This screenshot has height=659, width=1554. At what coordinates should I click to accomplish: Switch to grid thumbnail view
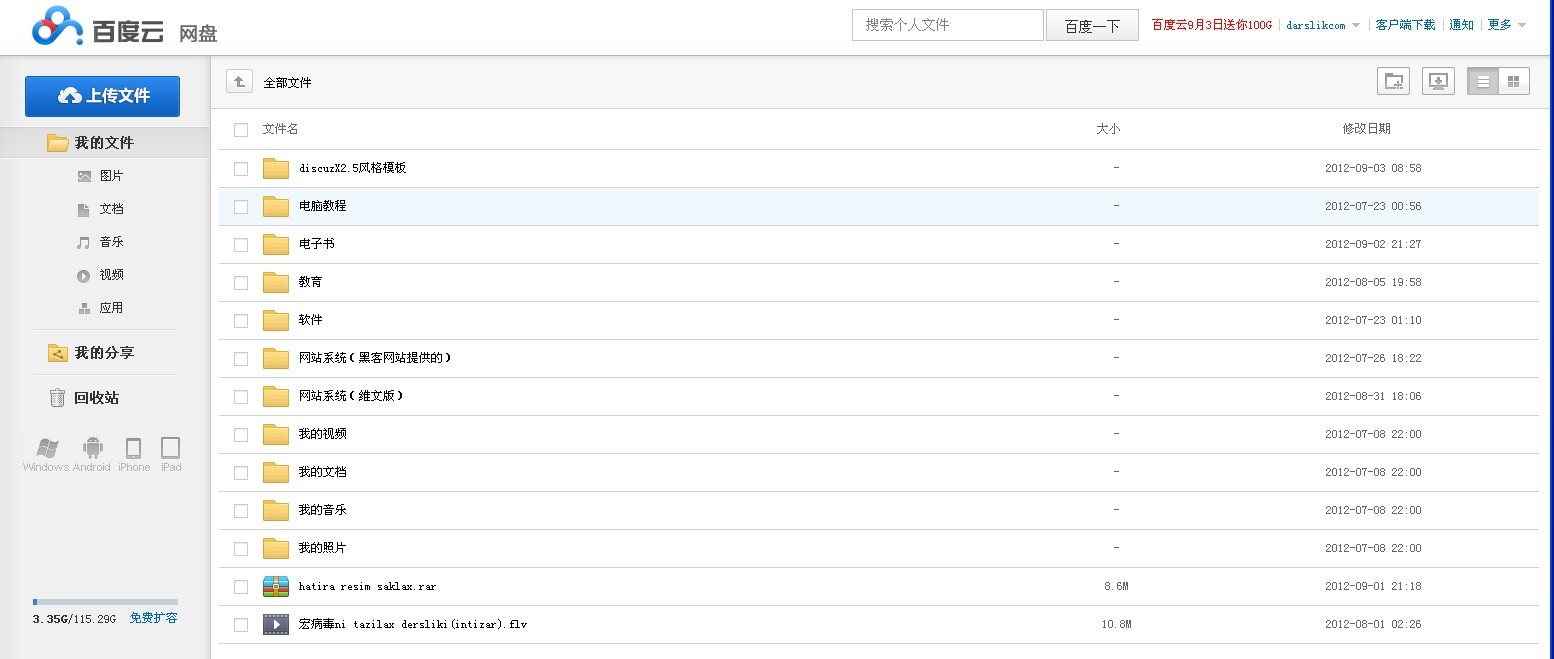coord(1514,82)
